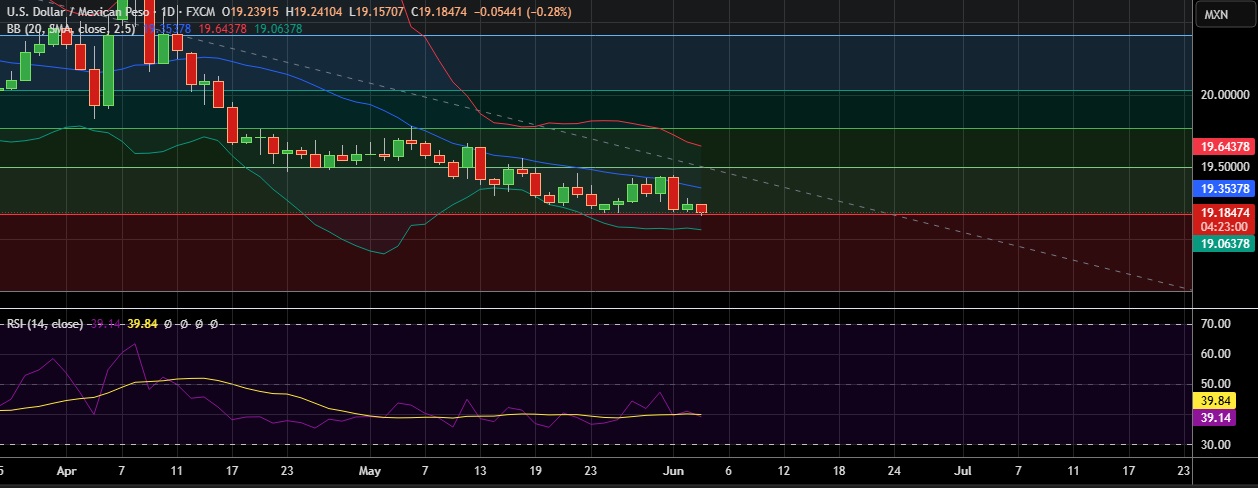The width and height of the screenshot is (1258, 488).
Task: Click the U.S. Dollar / Mexican Peso title
Action: tap(80, 12)
